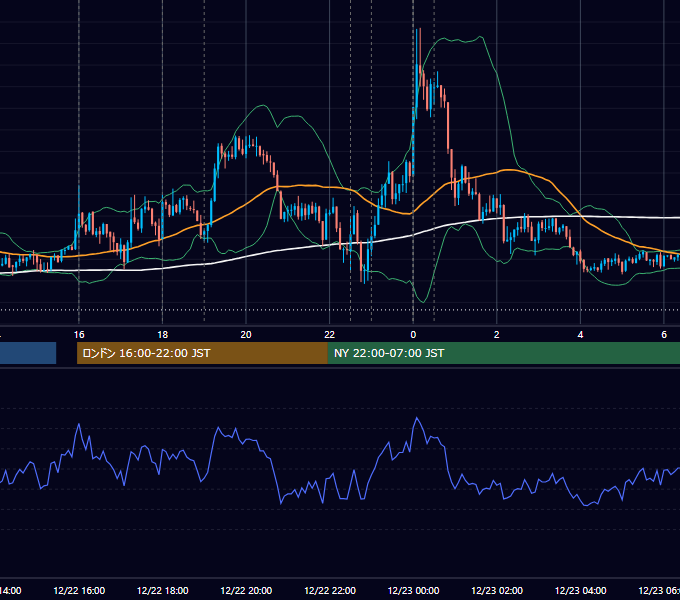The height and width of the screenshot is (600, 680).
Task: Click the 12/22 18:00 time label
Action: (x=163, y=590)
